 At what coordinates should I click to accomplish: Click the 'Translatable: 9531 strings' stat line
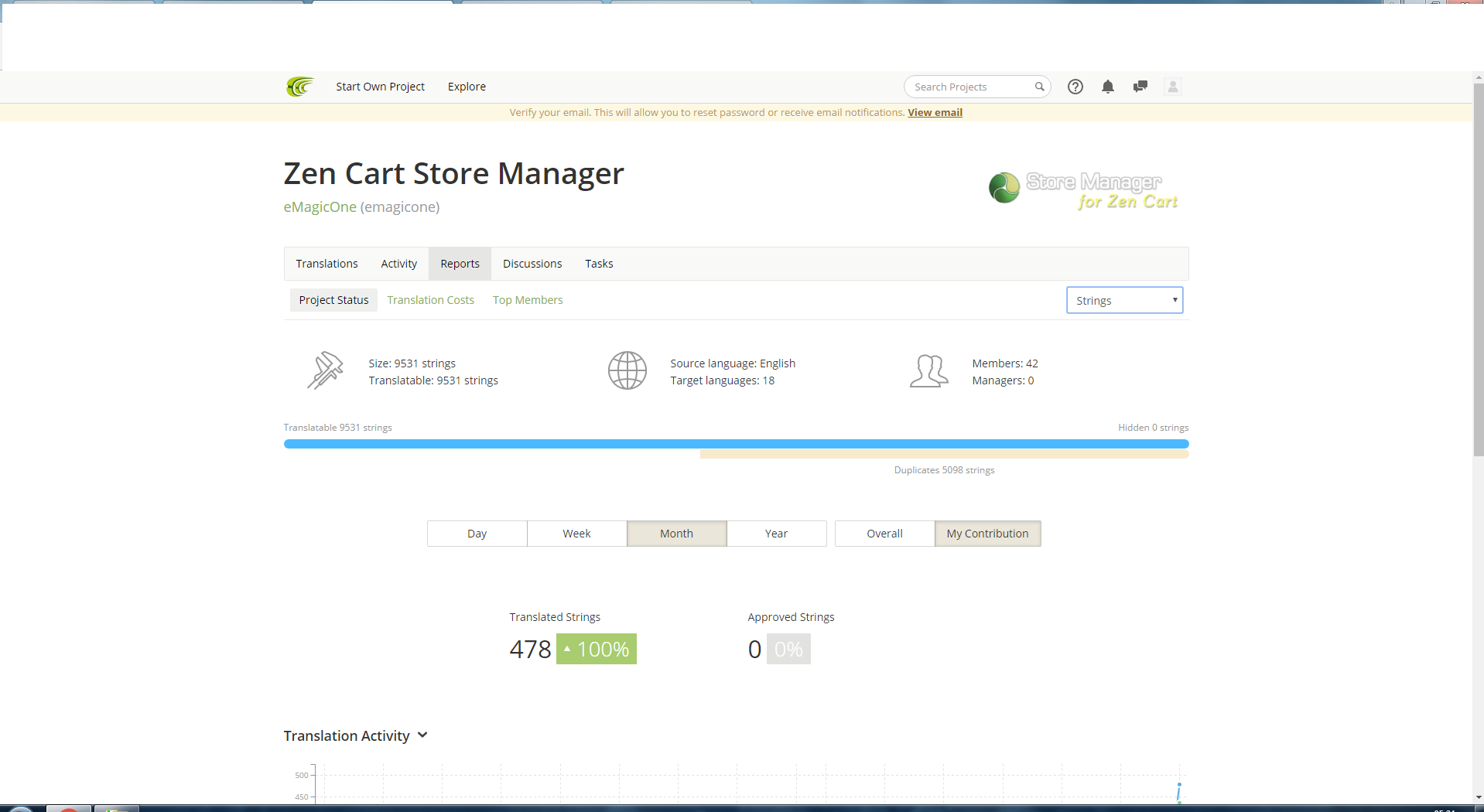(433, 380)
